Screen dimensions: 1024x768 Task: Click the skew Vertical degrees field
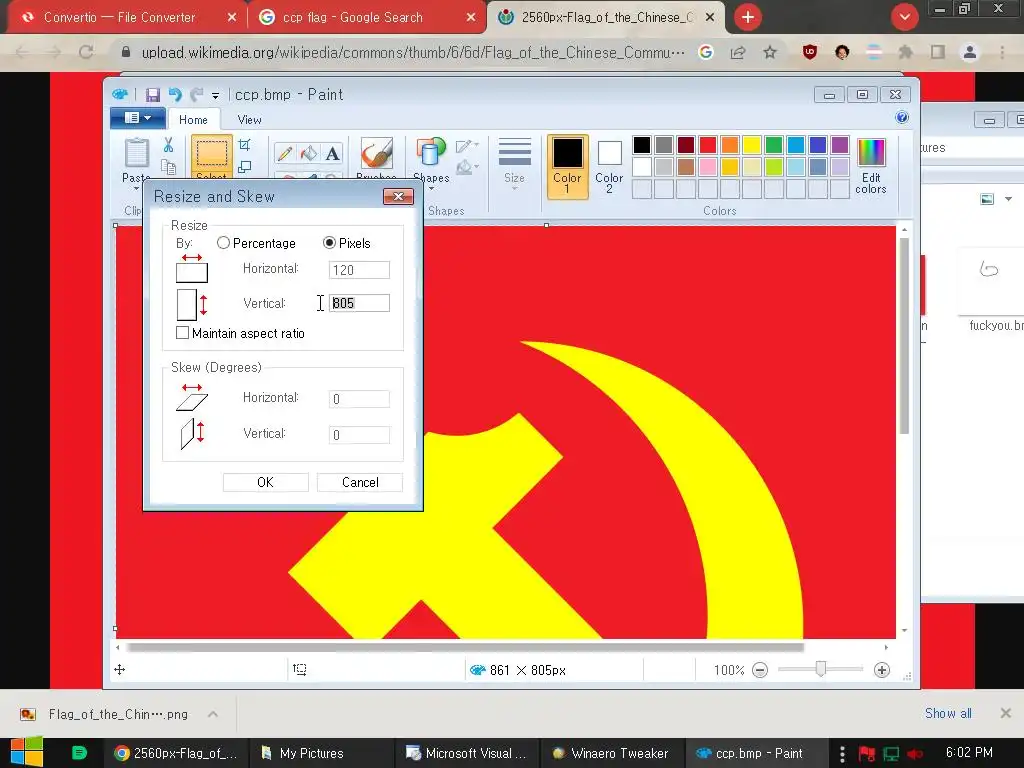pyautogui.click(x=359, y=435)
